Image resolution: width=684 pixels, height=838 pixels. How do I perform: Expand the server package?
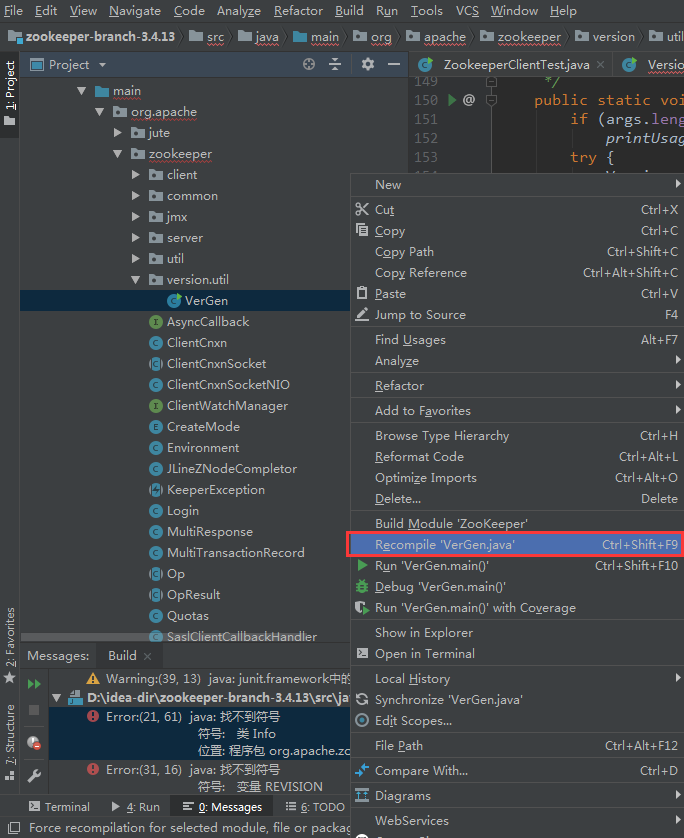pos(136,238)
